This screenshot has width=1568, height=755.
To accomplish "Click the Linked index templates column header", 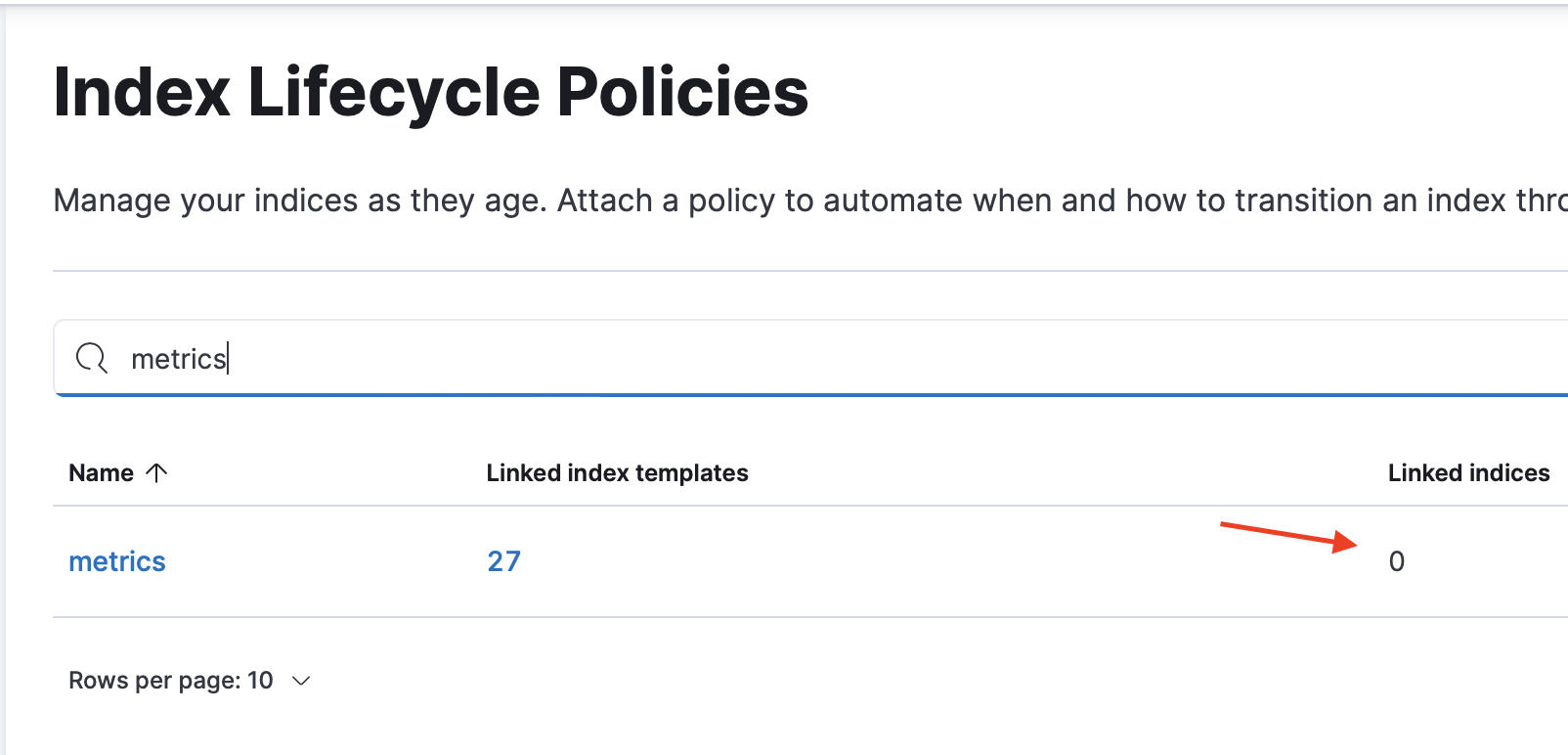I will [x=617, y=473].
